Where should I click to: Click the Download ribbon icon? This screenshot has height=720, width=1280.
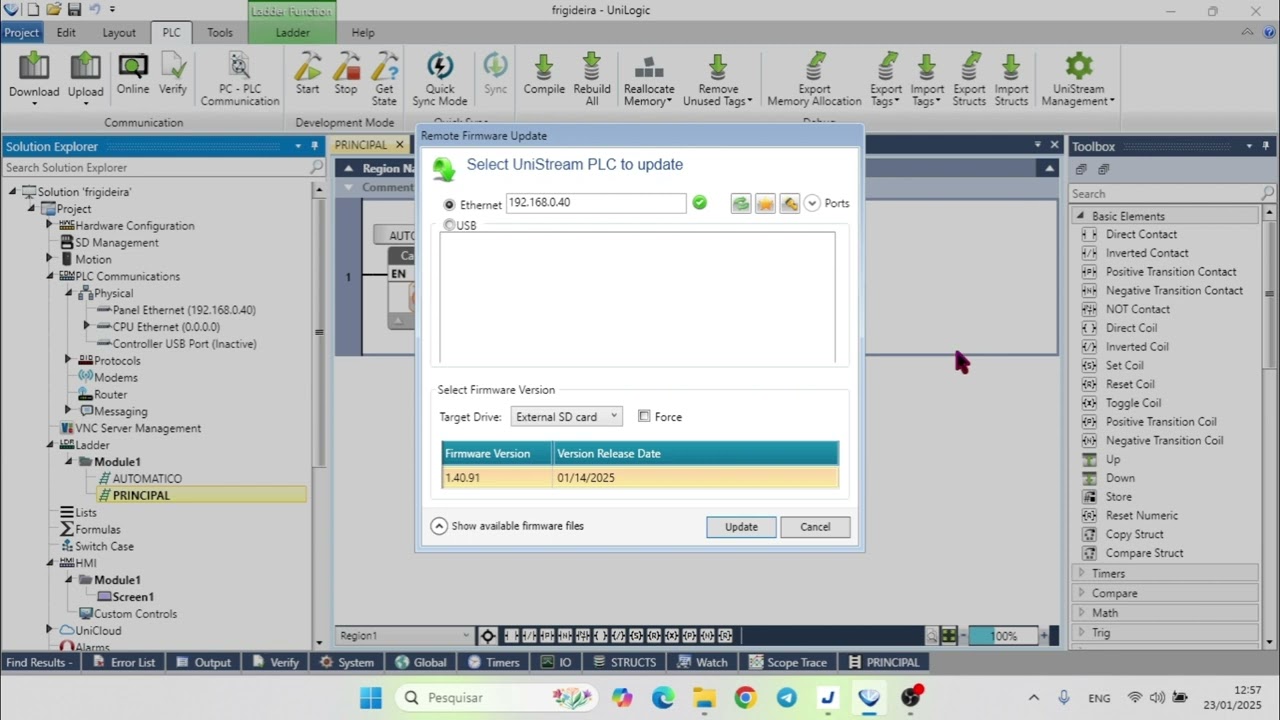[x=34, y=76]
